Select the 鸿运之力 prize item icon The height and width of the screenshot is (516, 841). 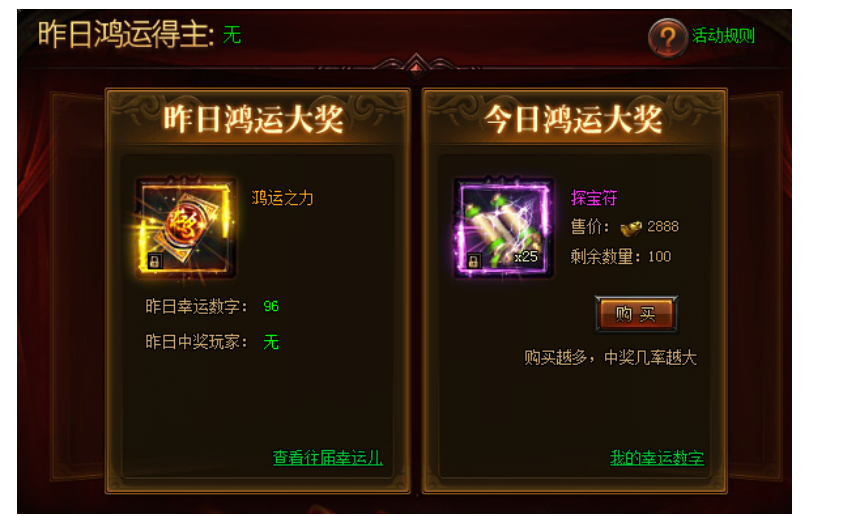(186, 228)
